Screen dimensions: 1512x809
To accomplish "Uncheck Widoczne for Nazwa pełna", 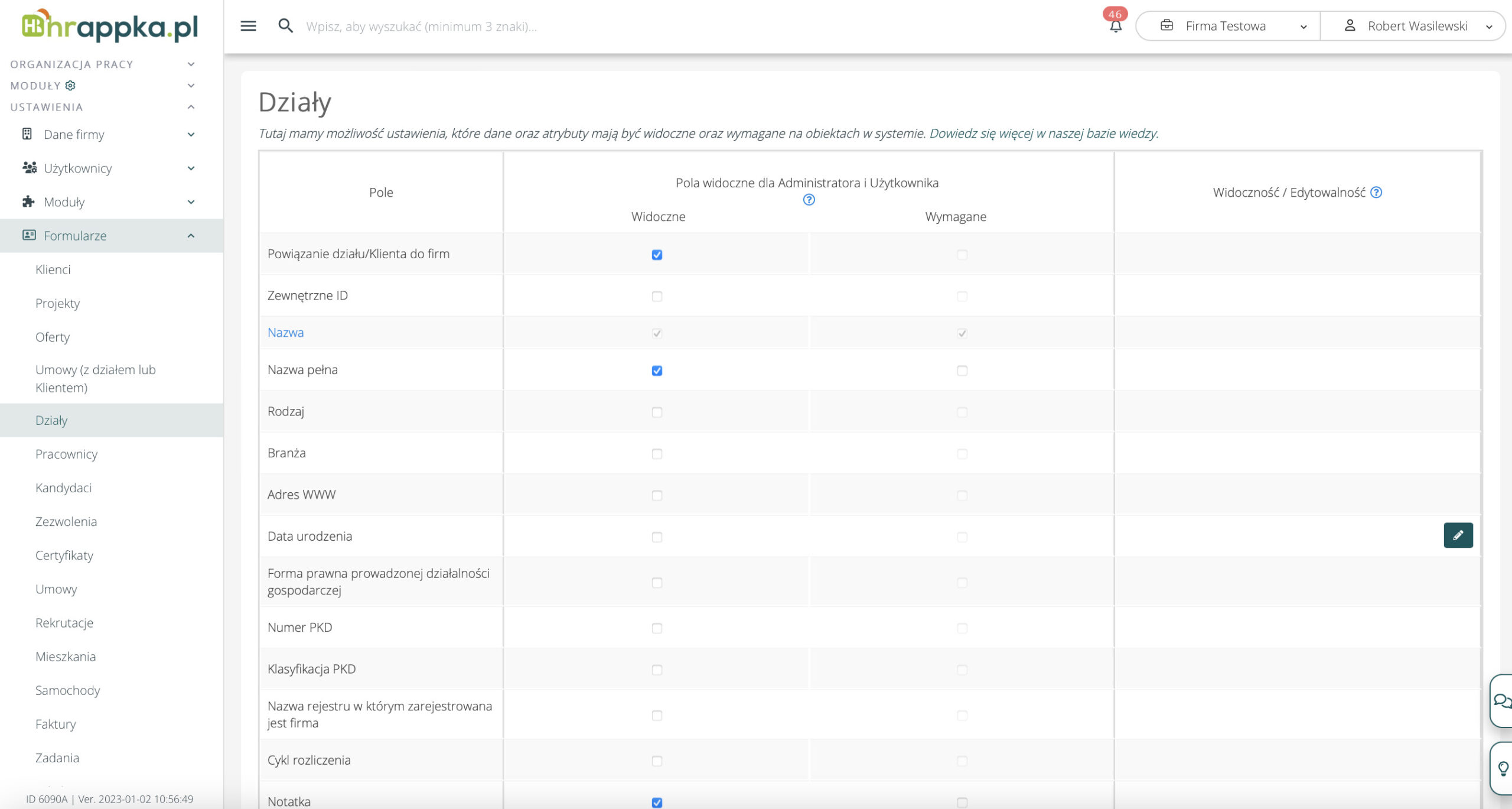I will (x=657, y=371).
